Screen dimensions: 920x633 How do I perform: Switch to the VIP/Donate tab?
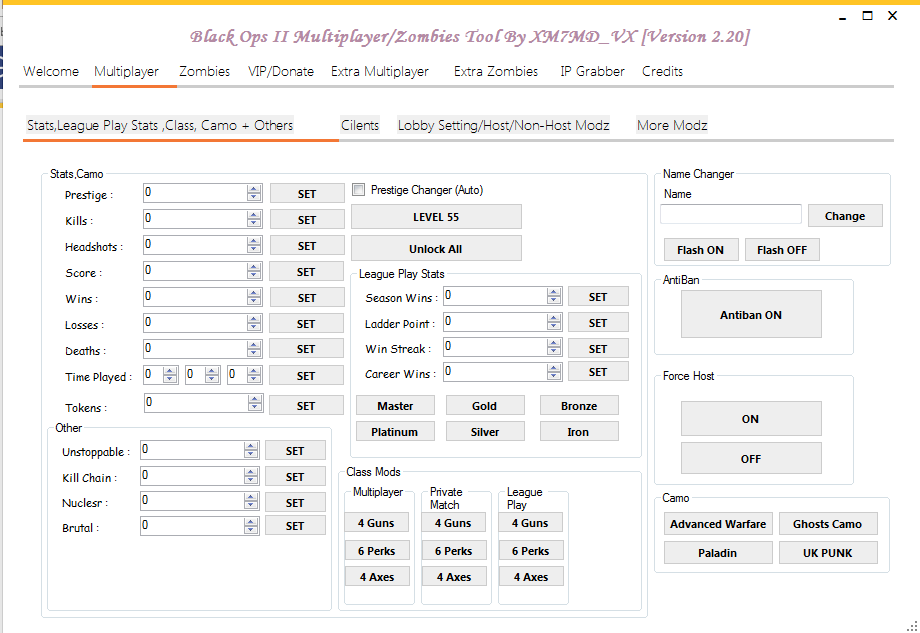click(x=280, y=72)
